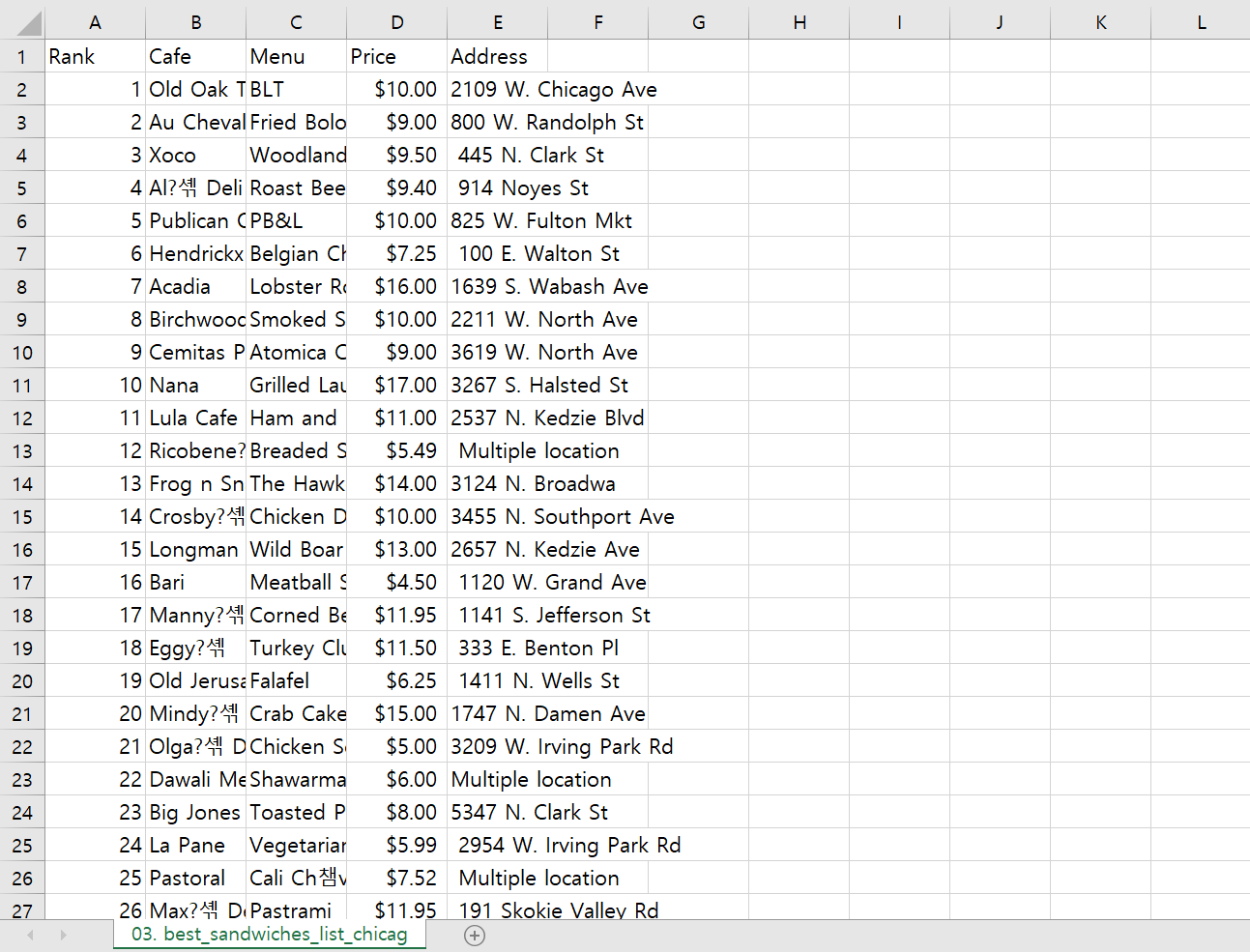Select the Crab Cake menu cell

tap(296, 713)
